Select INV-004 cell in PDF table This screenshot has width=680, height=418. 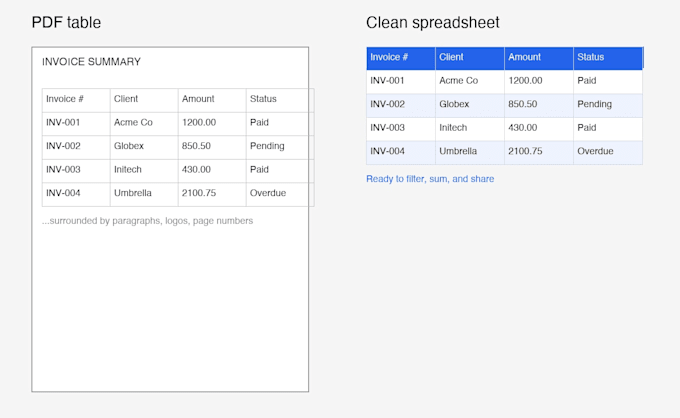click(76, 194)
